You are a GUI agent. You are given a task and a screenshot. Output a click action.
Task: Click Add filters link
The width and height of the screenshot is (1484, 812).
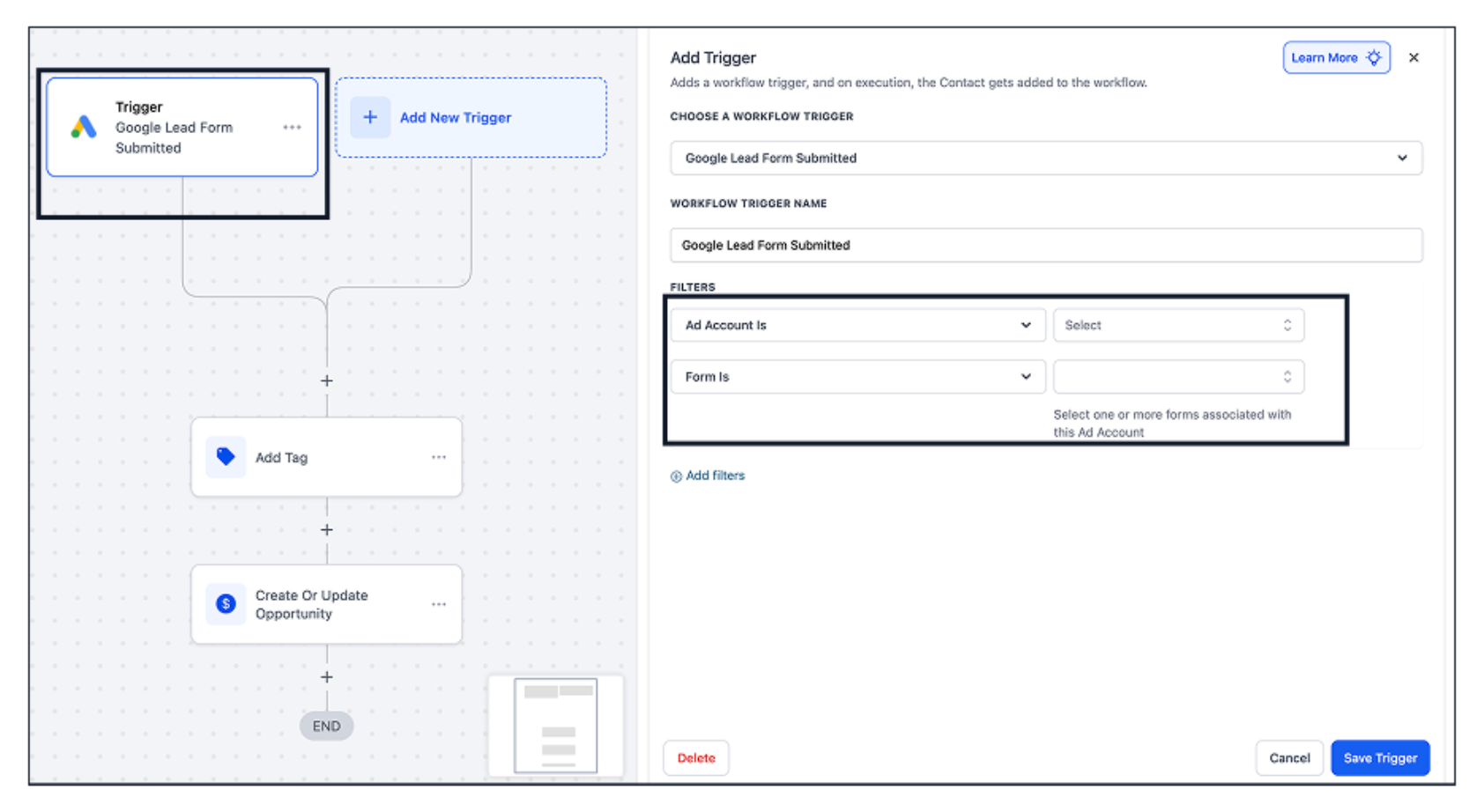pyautogui.click(x=708, y=476)
